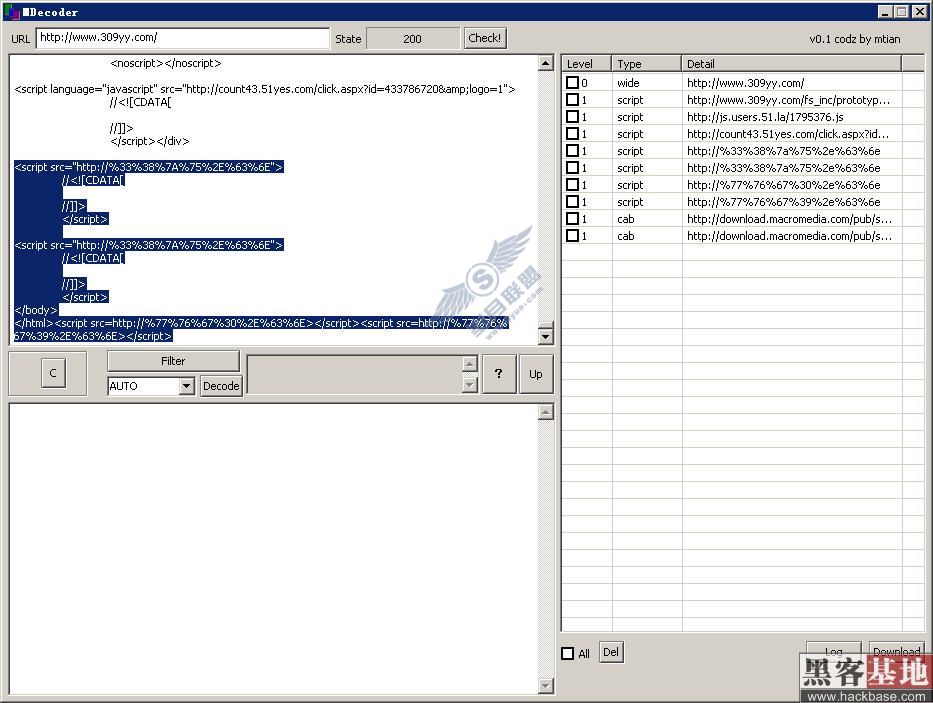Image resolution: width=933 pixels, height=703 pixels.
Task: Click the </body> line in source
Action: 36,310
